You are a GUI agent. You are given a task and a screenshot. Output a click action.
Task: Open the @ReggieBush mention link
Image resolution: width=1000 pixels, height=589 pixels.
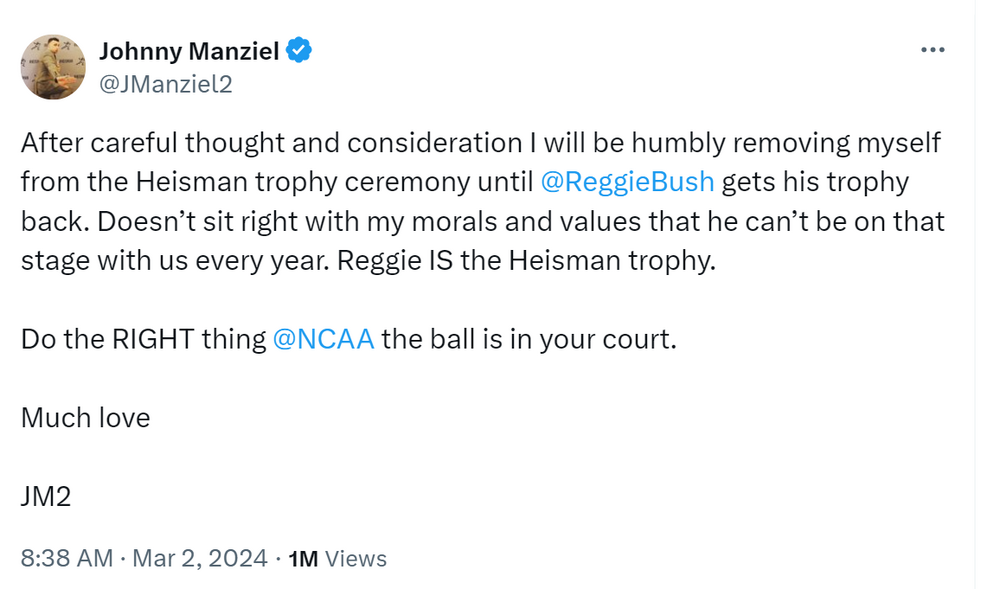pos(627,182)
